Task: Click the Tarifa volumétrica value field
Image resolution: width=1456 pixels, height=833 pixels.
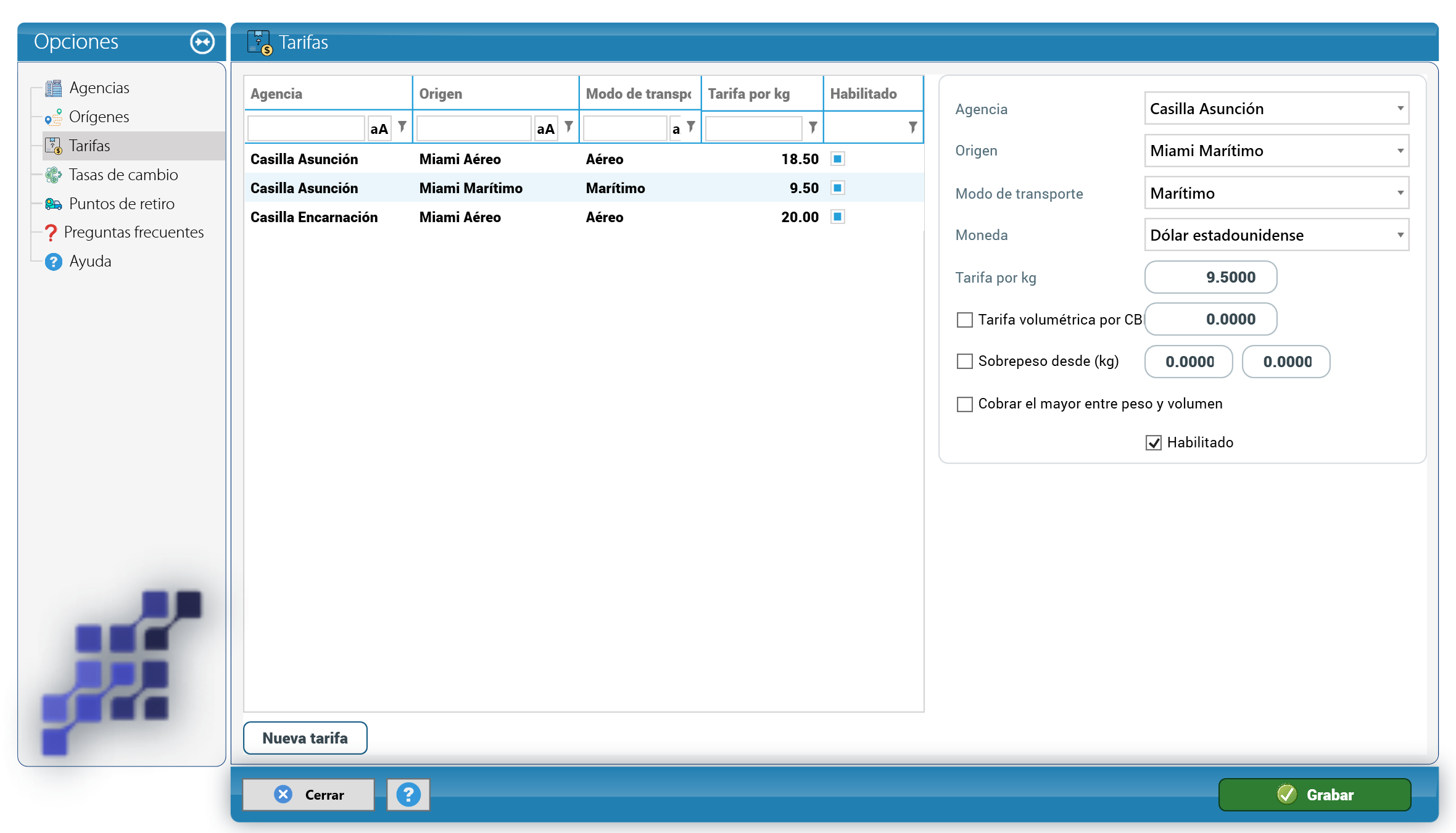Action: 1210,319
